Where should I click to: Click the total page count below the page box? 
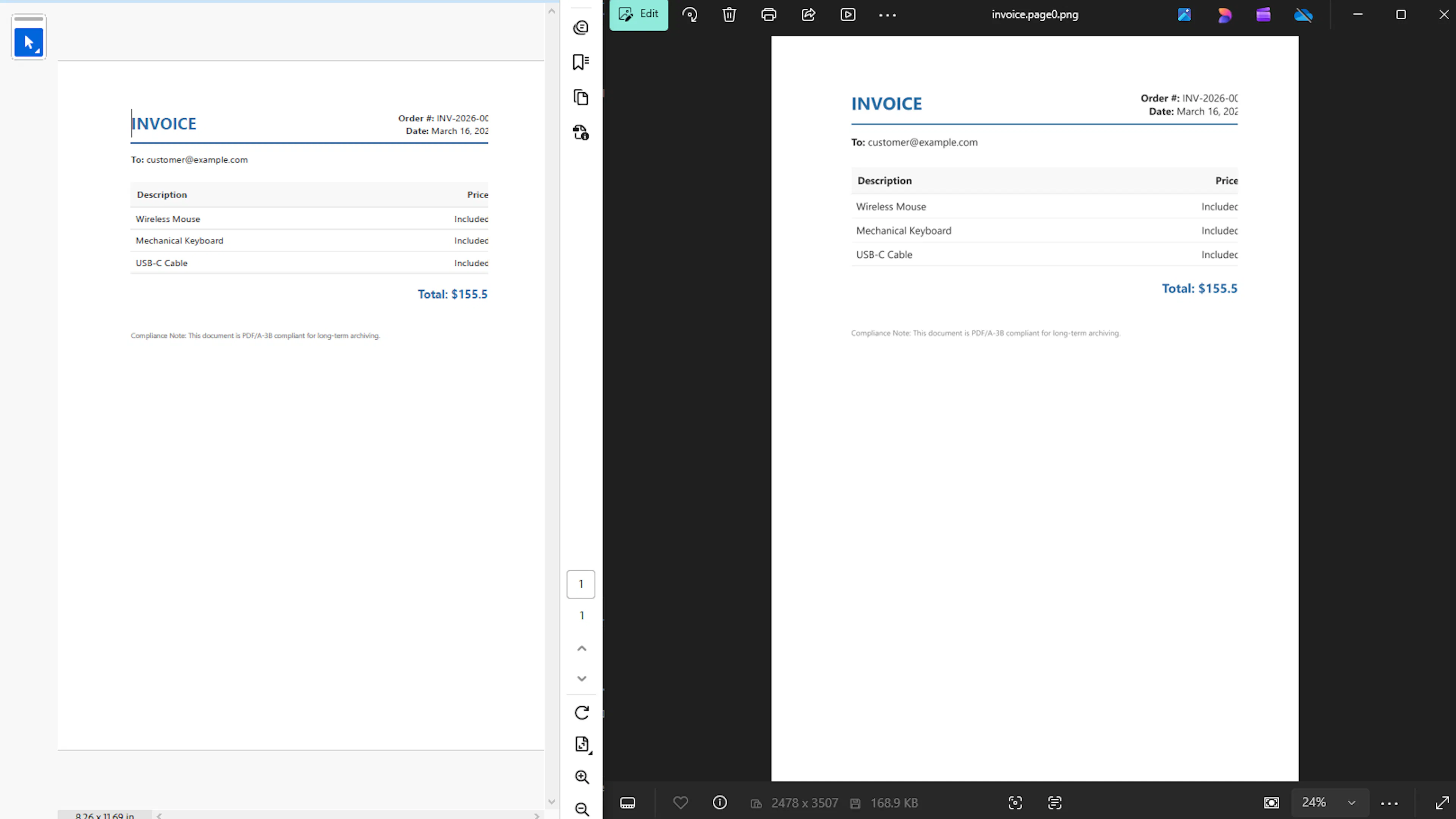[x=582, y=615]
